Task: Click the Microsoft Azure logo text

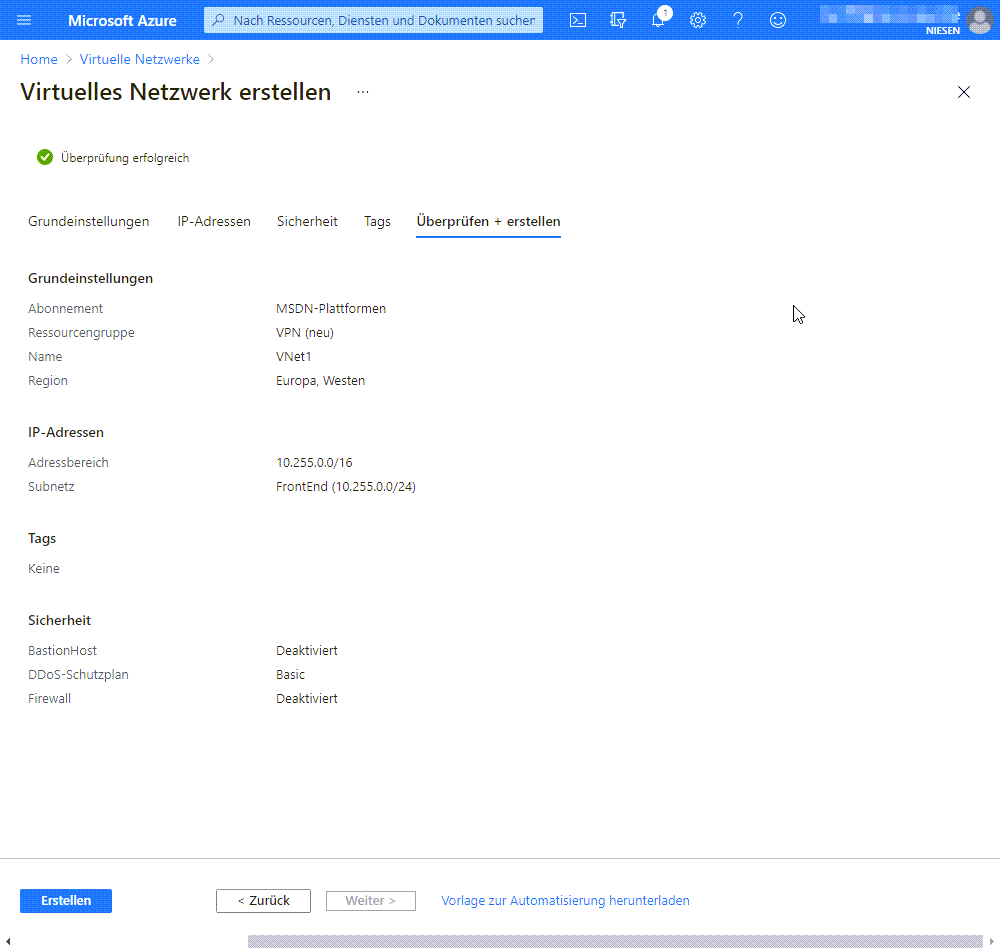Action: [122, 20]
